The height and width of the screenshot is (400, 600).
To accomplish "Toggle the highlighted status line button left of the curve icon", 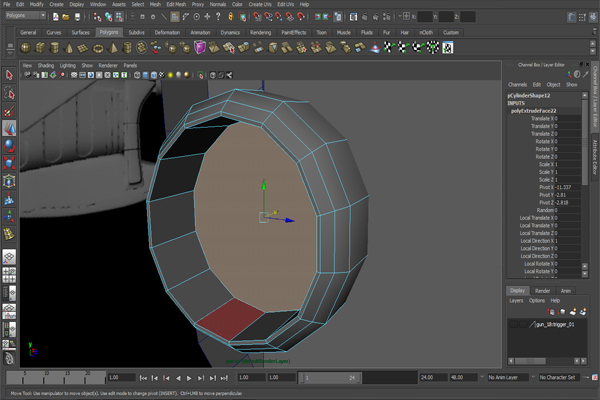I will pos(174,16).
